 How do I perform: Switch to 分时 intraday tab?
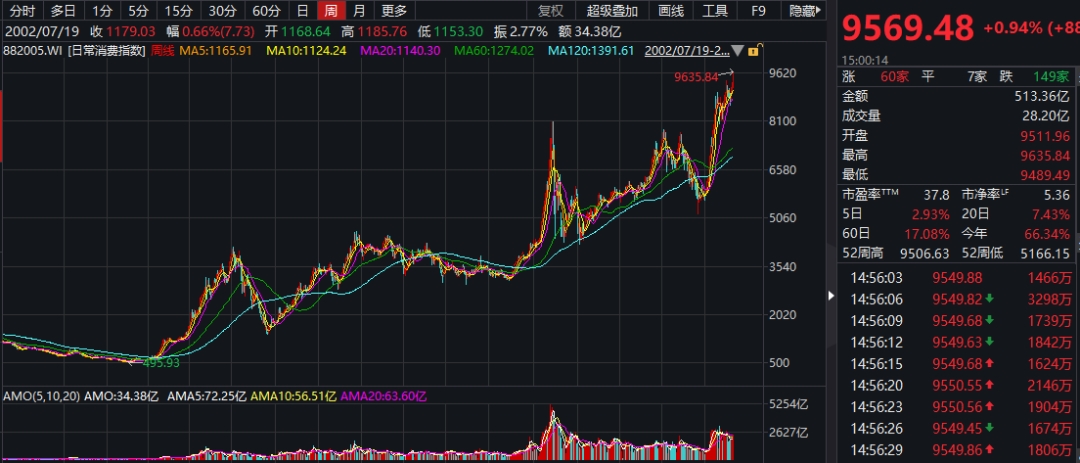[22, 10]
